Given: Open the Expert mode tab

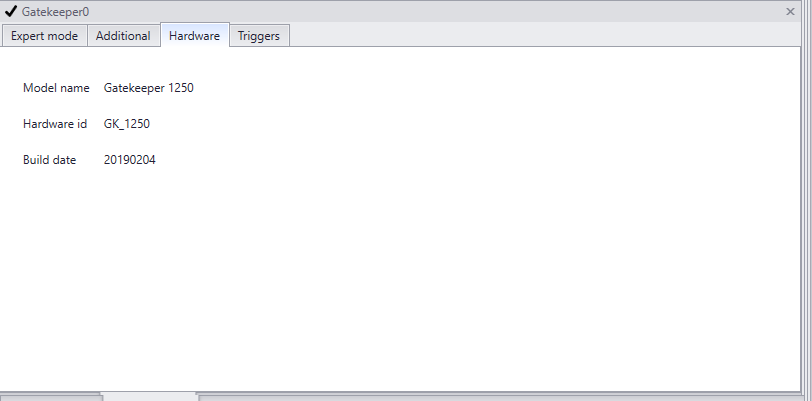Looking at the screenshot, I should (44, 36).
